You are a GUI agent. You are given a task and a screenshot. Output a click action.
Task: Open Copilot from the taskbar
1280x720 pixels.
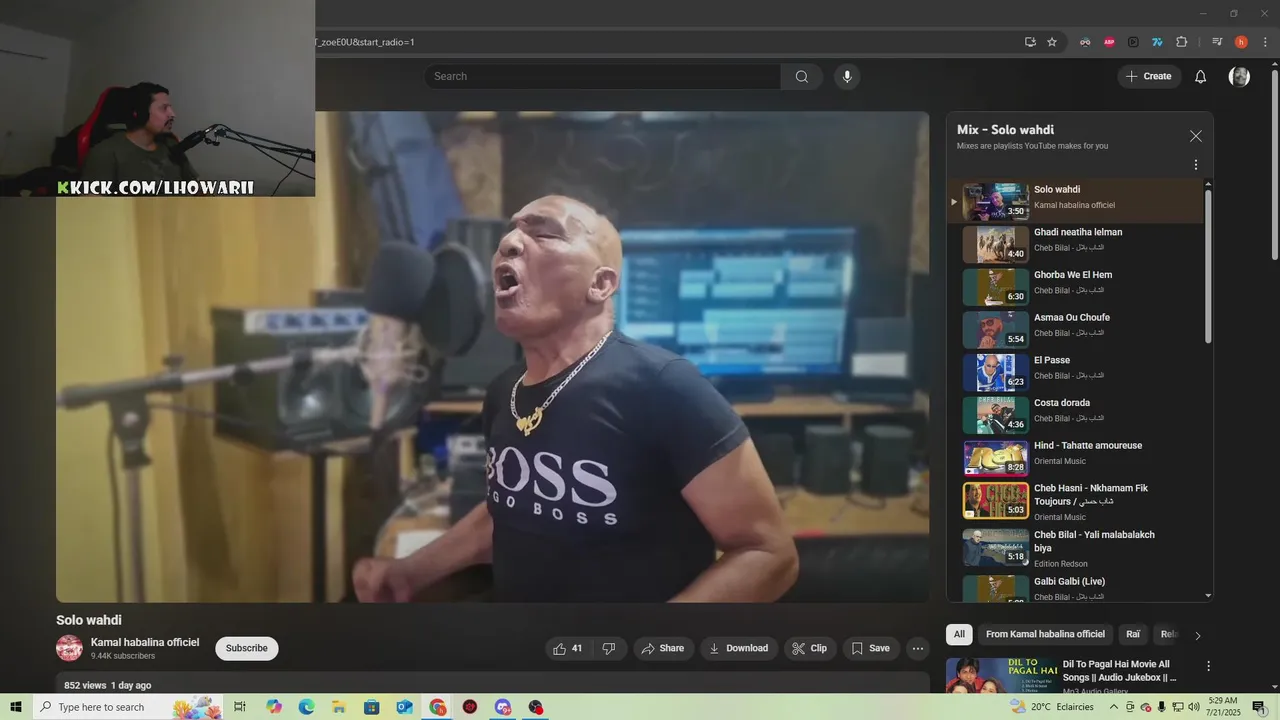pos(274,707)
